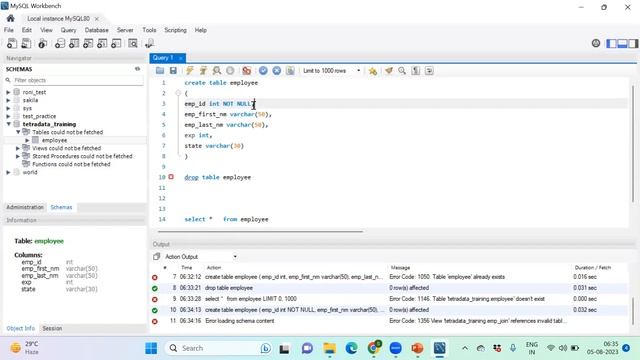Collapse the tetradata_training schema
This screenshot has width=640, height=360.
point(8,124)
